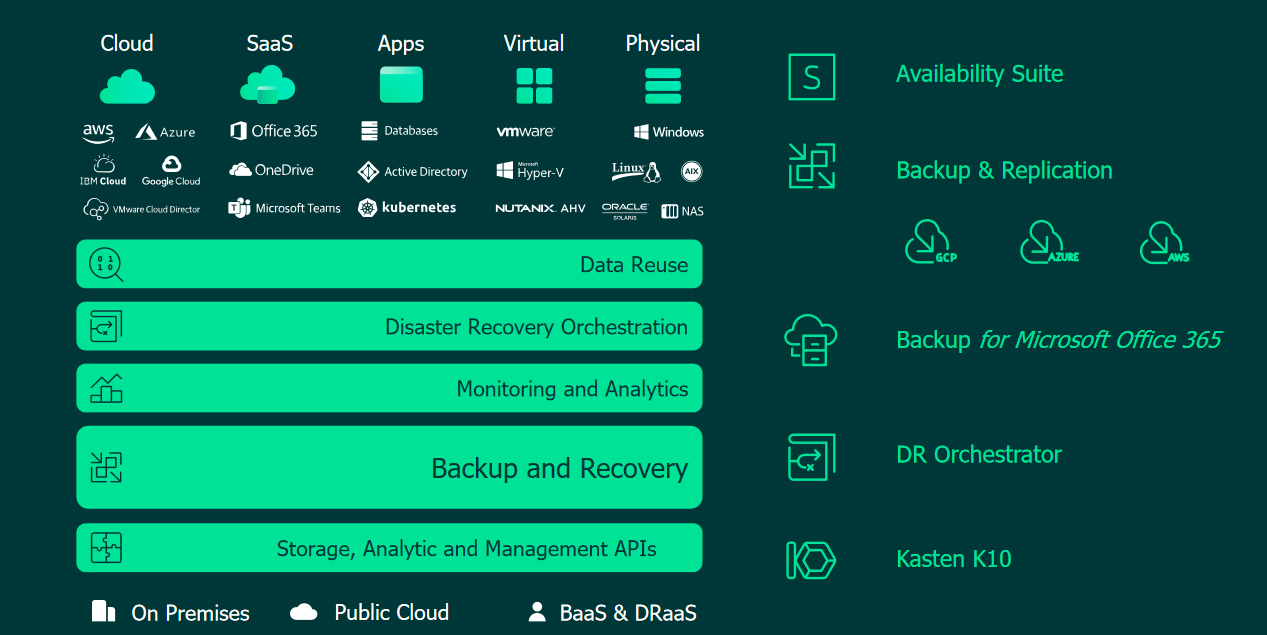1267x635 pixels.
Task: Click the On Premises building icon
Action: (103, 612)
